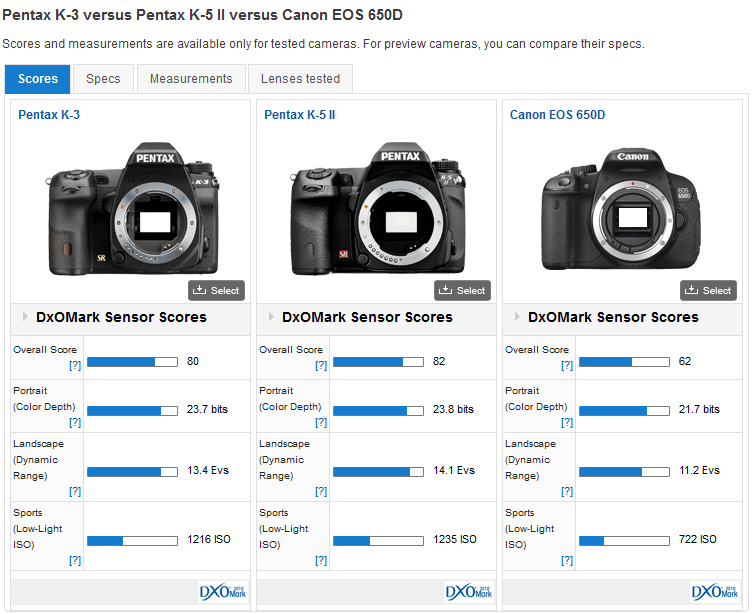Click the 1216 ISO value

coord(208,539)
